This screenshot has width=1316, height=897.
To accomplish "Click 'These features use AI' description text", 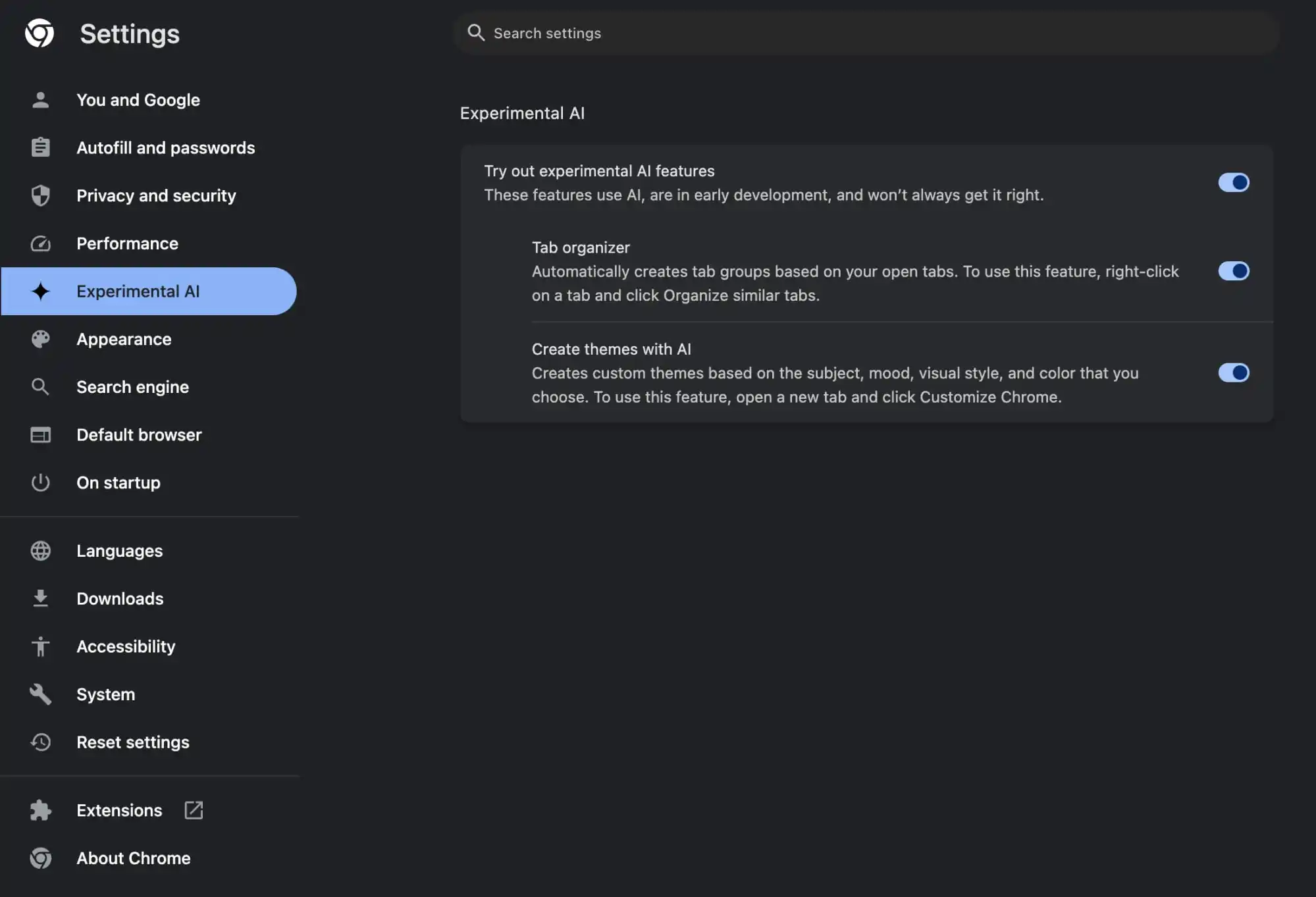I will (x=764, y=195).
